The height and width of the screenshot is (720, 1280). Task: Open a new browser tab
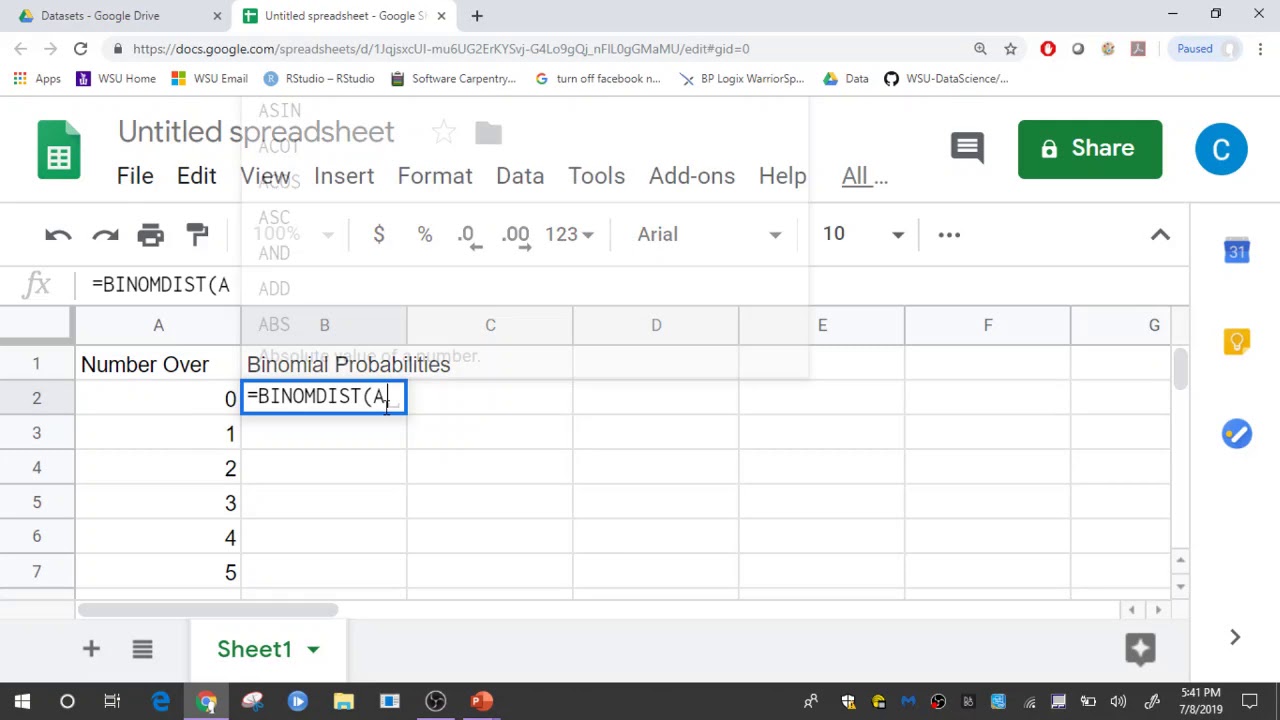point(477,16)
